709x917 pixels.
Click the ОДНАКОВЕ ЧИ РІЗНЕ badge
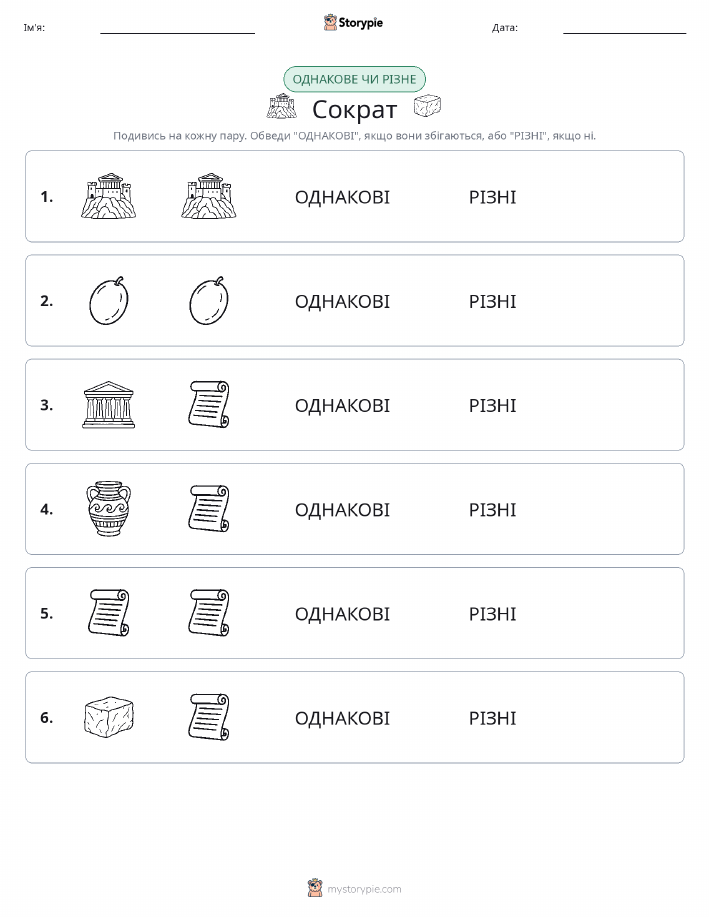(x=354, y=79)
